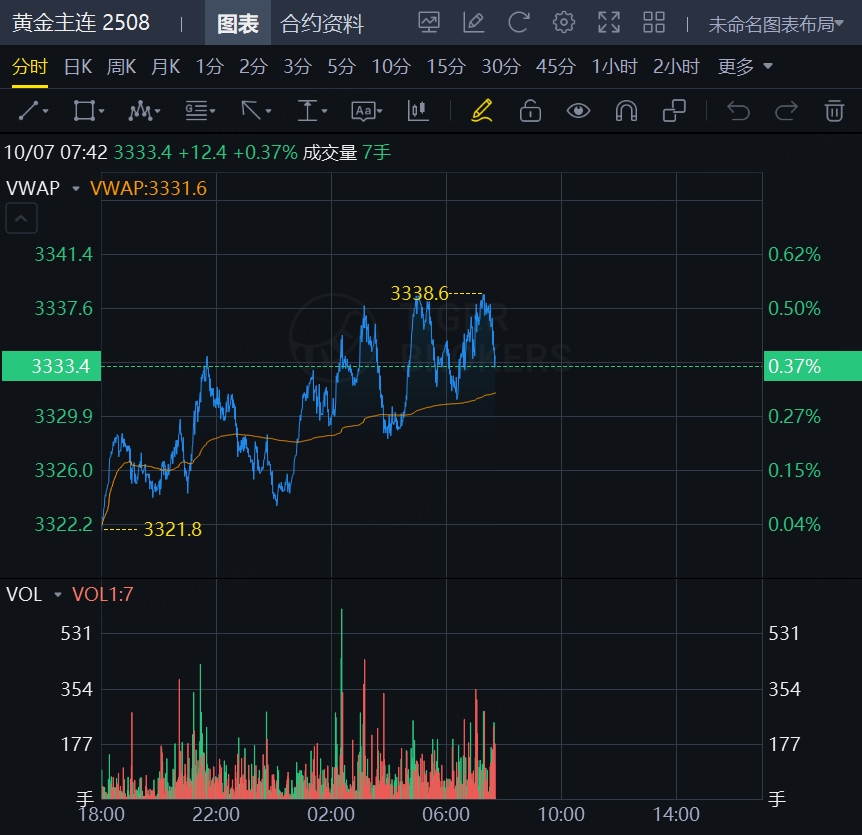
Task: Toggle drawing visibility with eye icon
Action: tap(578, 110)
